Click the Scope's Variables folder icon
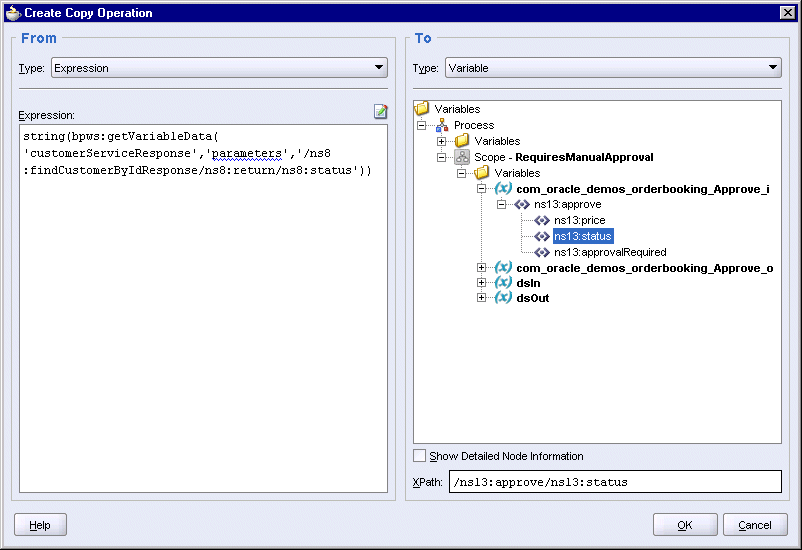The image size is (802, 550). (482, 172)
